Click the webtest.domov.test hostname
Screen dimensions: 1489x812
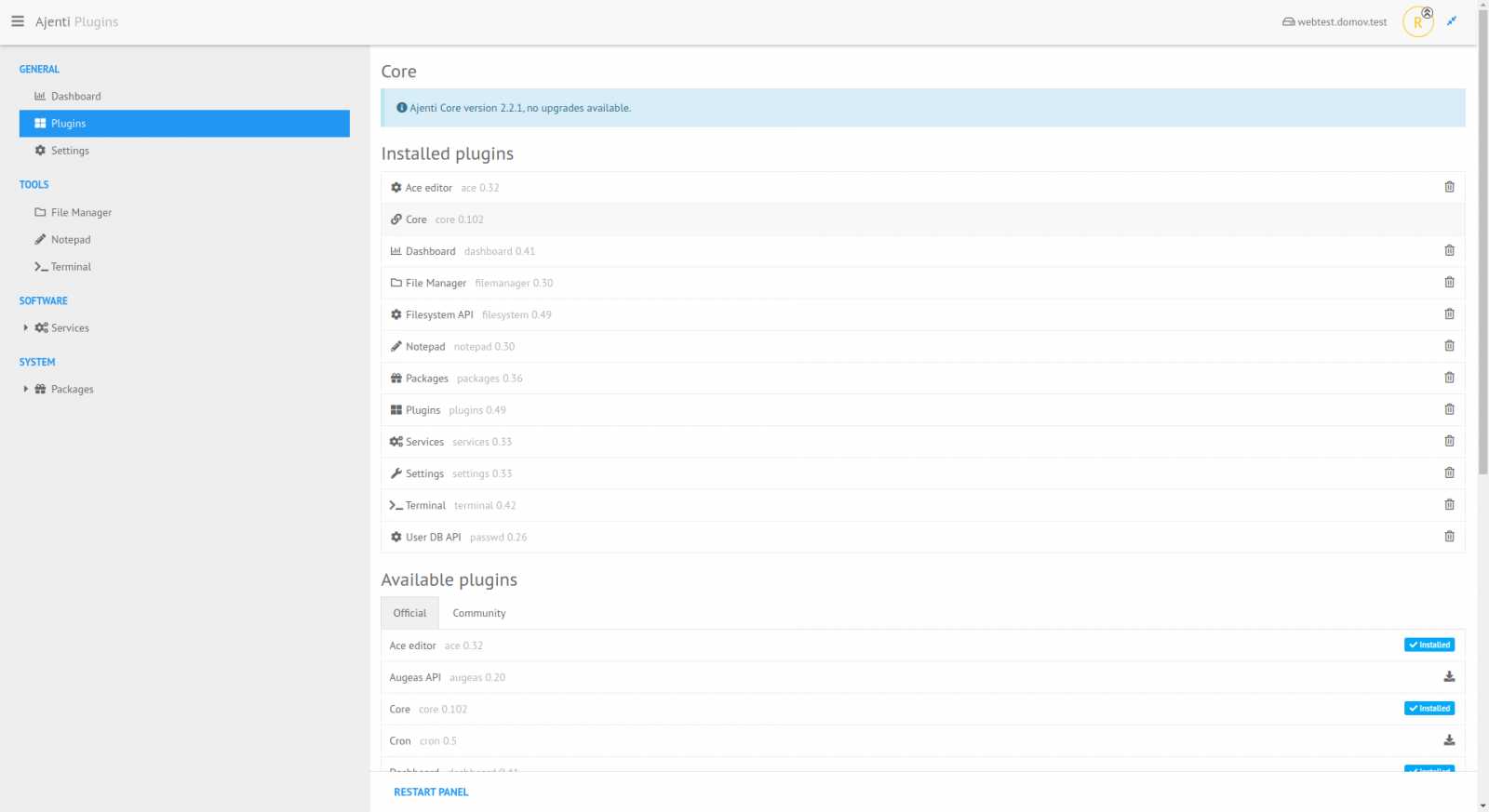[x=1335, y=21]
